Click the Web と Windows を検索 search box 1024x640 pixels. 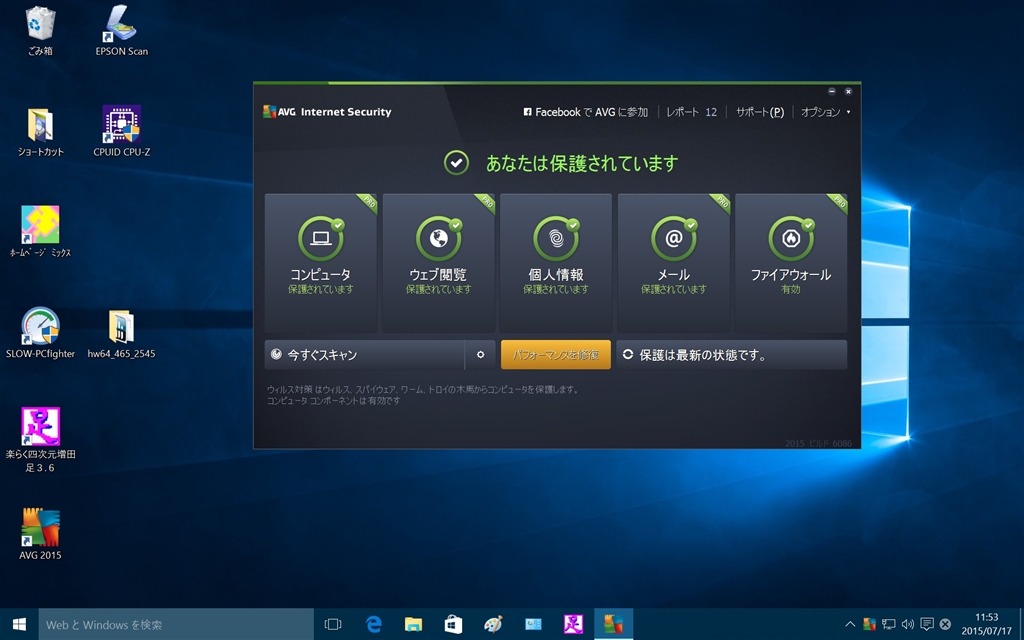pos(176,624)
